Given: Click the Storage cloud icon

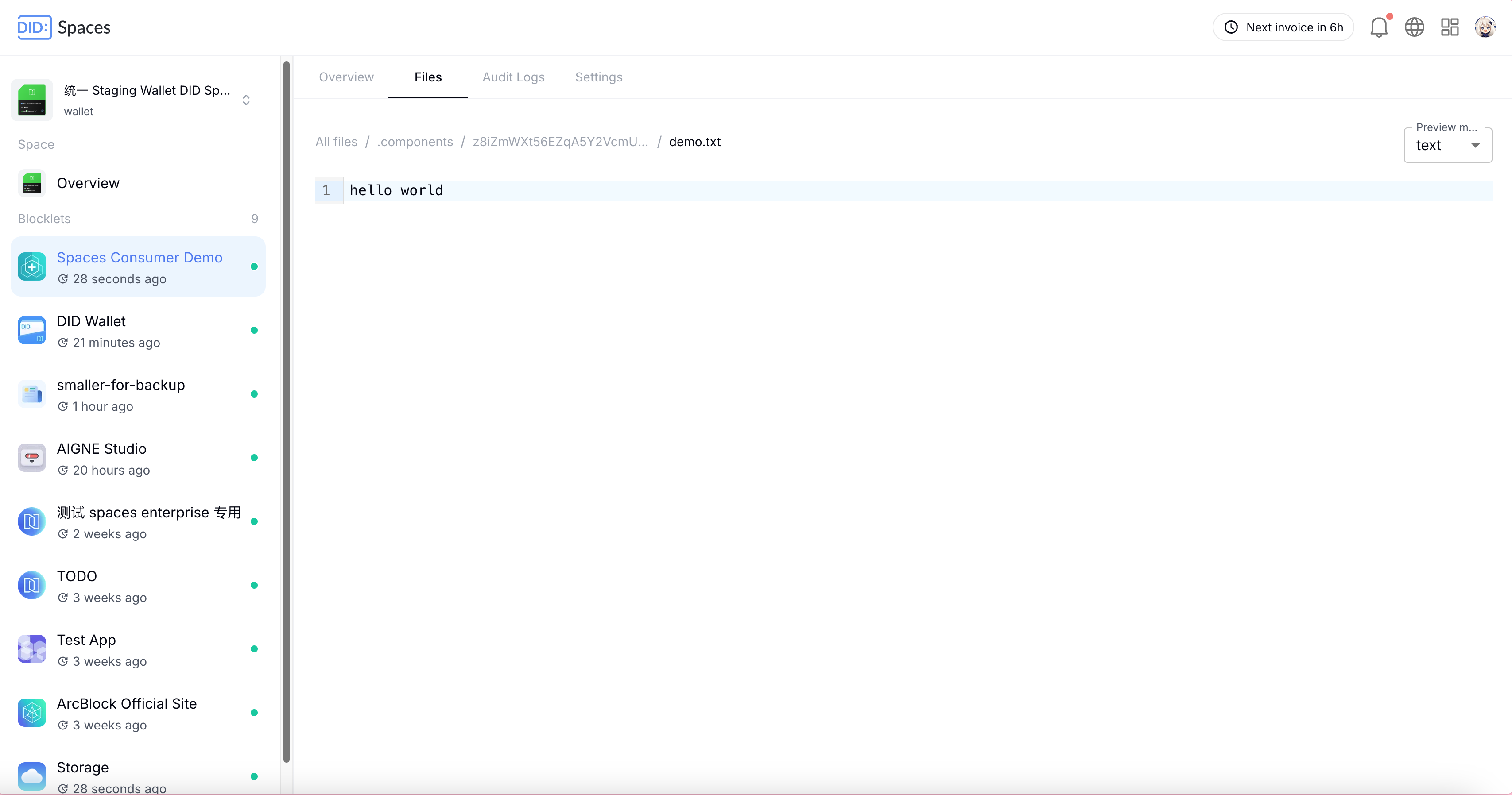Looking at the screenshot, I should coord(32,776).
